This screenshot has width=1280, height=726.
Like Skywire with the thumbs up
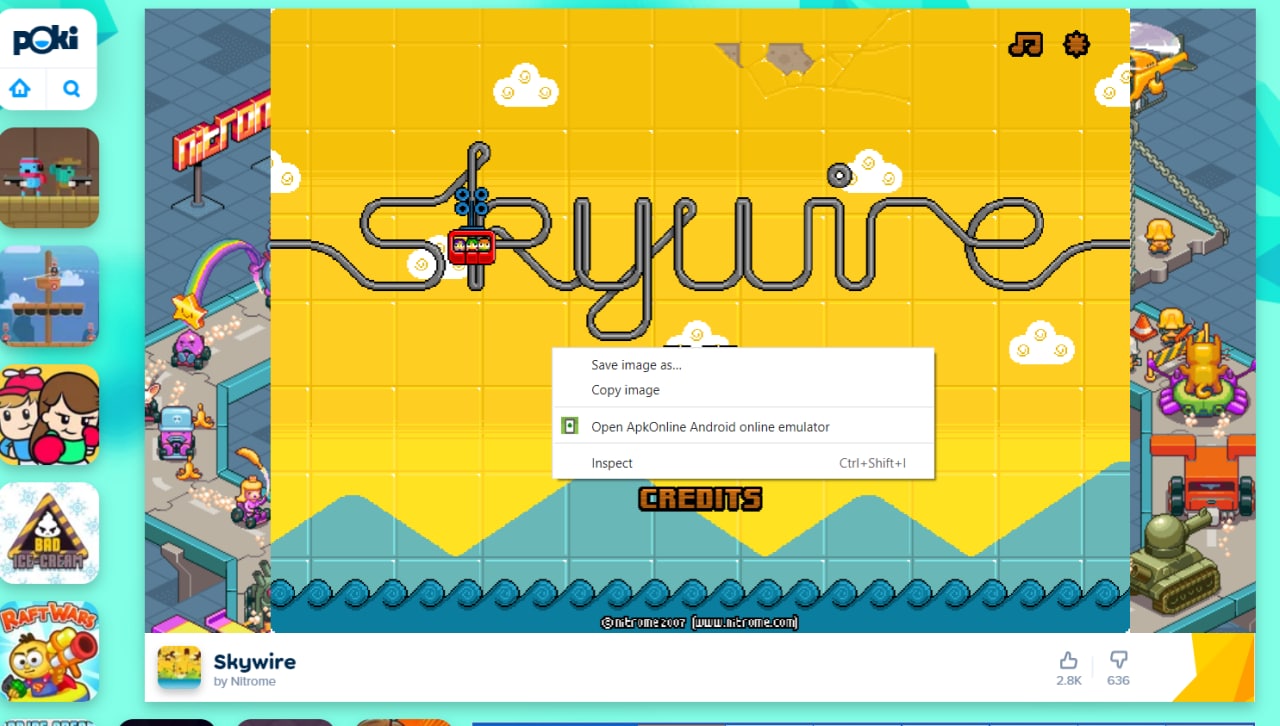tap(1069, 660)
